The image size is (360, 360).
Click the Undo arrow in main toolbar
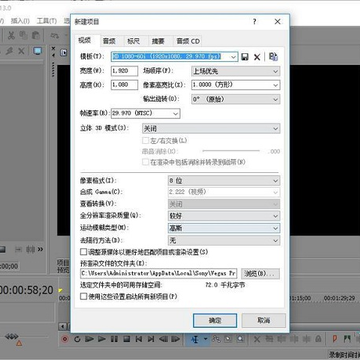(55, 35)
